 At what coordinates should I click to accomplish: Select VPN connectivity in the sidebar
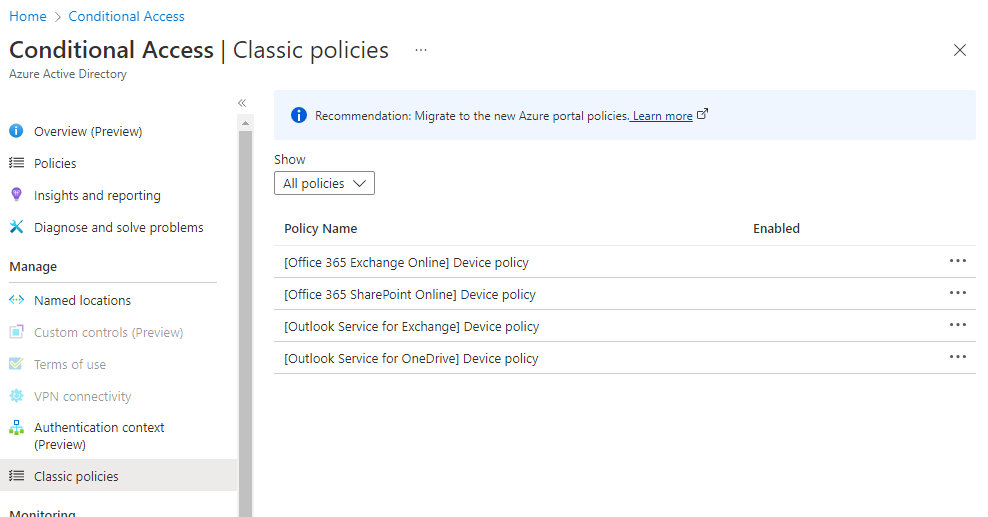[x=82, y=396]
